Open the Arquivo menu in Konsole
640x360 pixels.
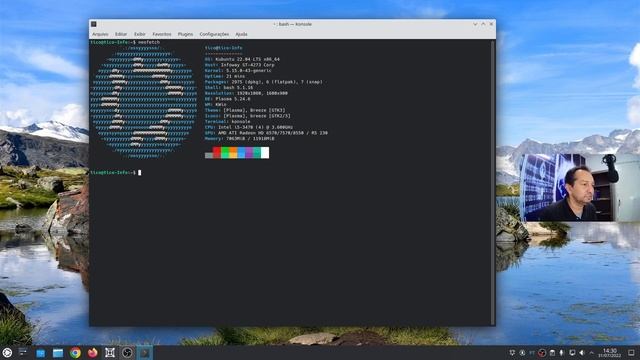(x=100, y=34)
